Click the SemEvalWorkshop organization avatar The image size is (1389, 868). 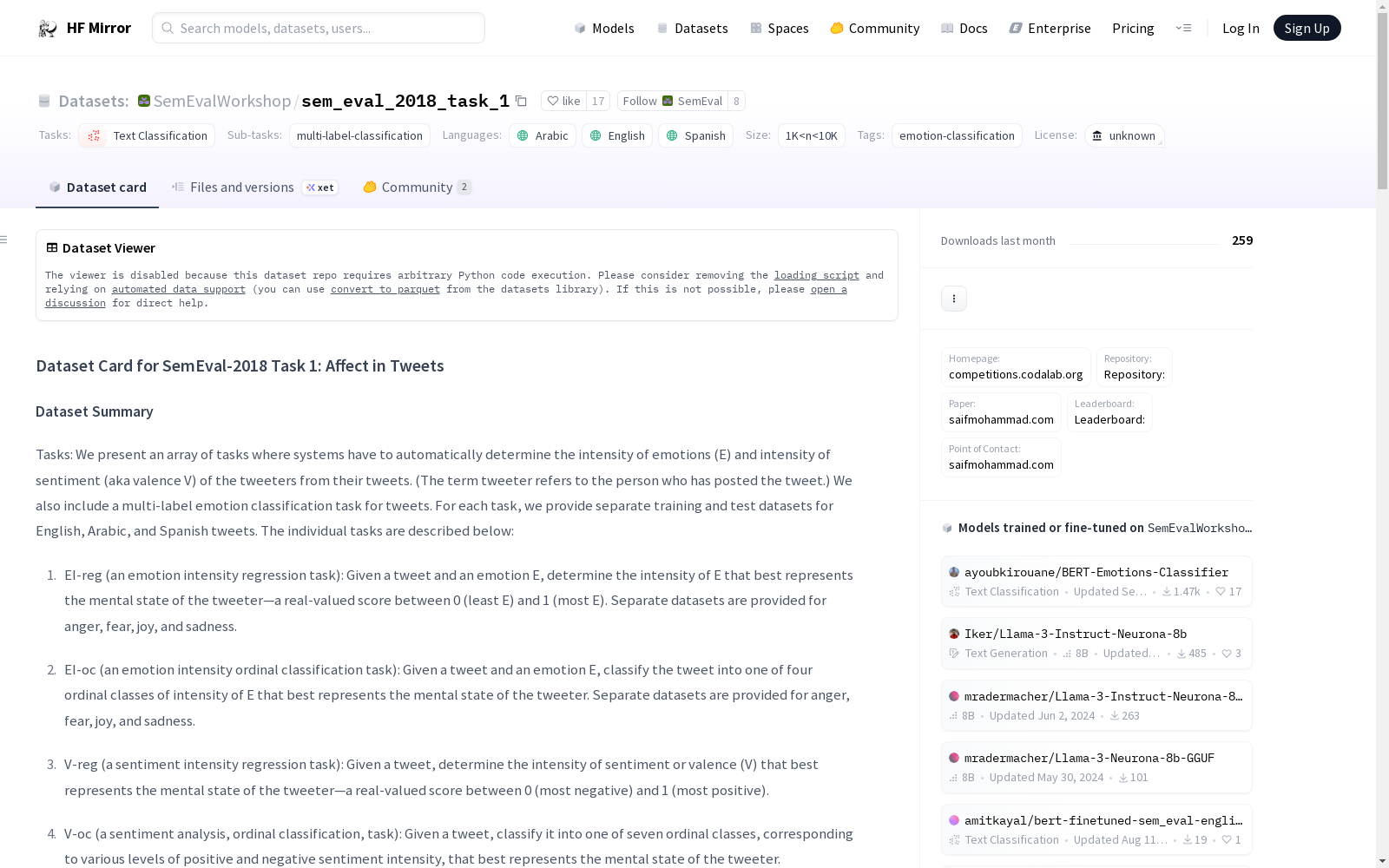pyautogui.click(x=144, y=101)
